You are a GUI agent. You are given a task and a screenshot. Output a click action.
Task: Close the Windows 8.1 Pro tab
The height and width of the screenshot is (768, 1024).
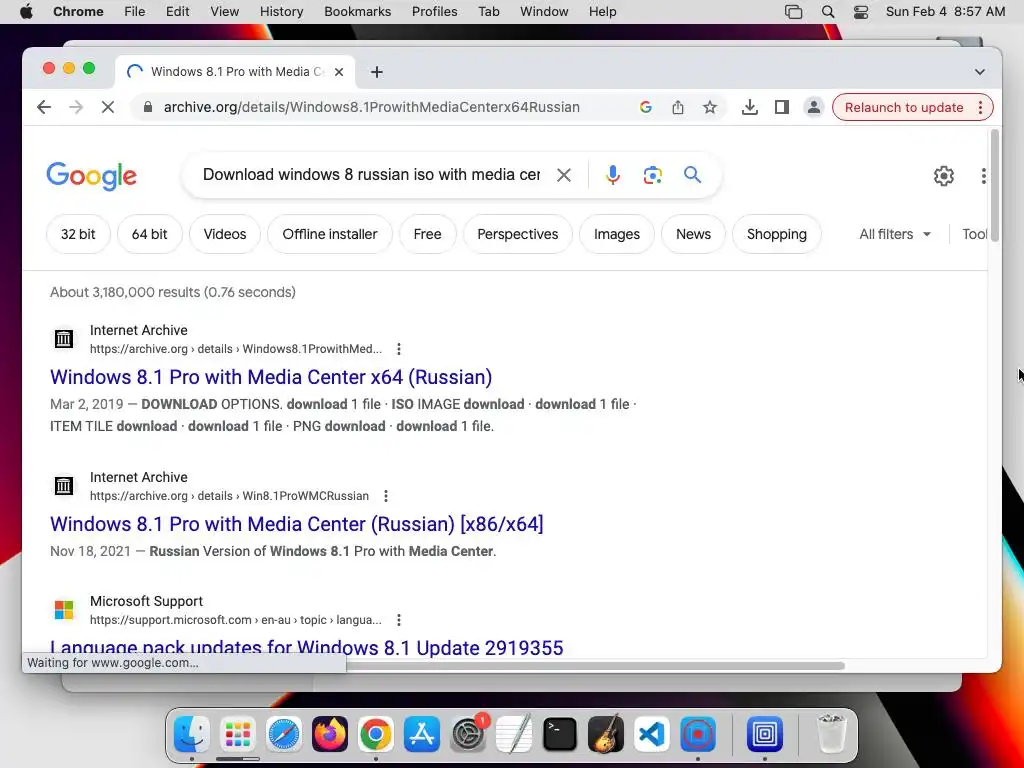tap(339, 72)
